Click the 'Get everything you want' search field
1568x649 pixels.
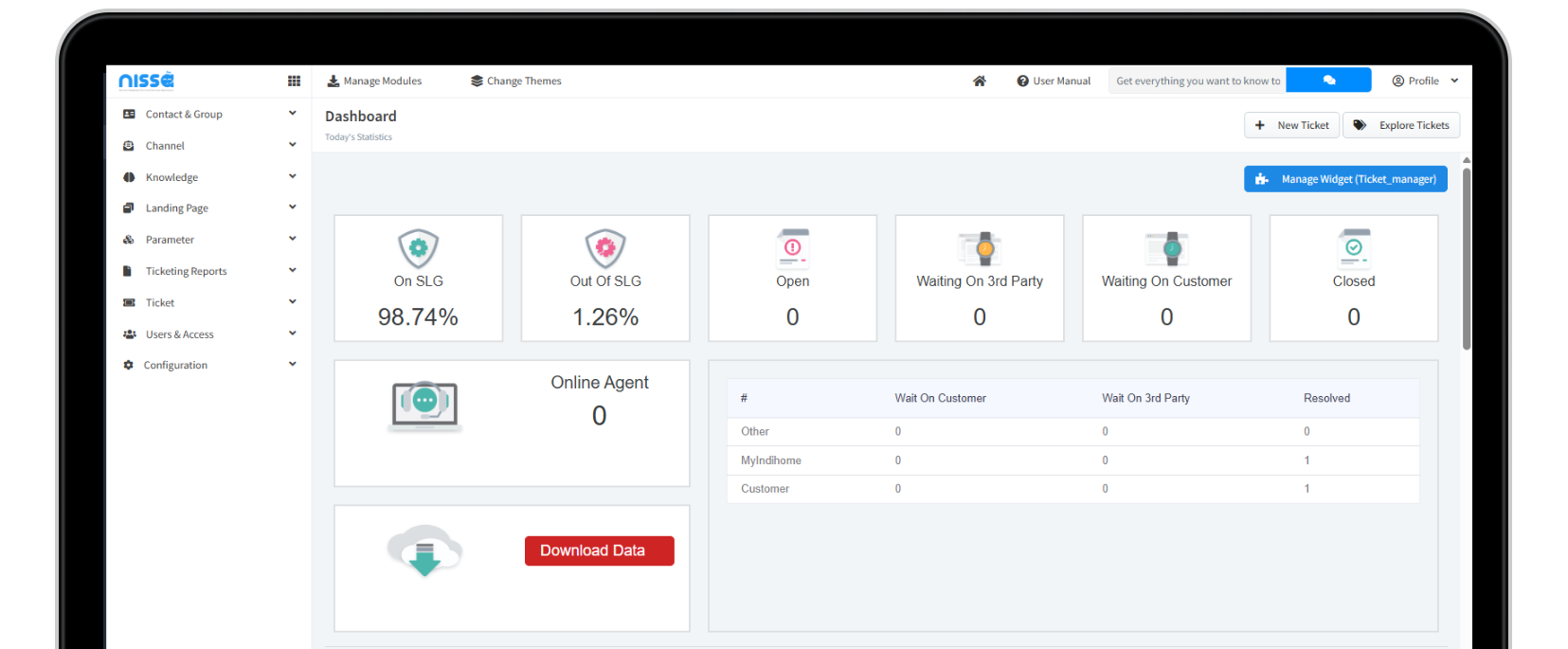click(x=1197, y=81)
